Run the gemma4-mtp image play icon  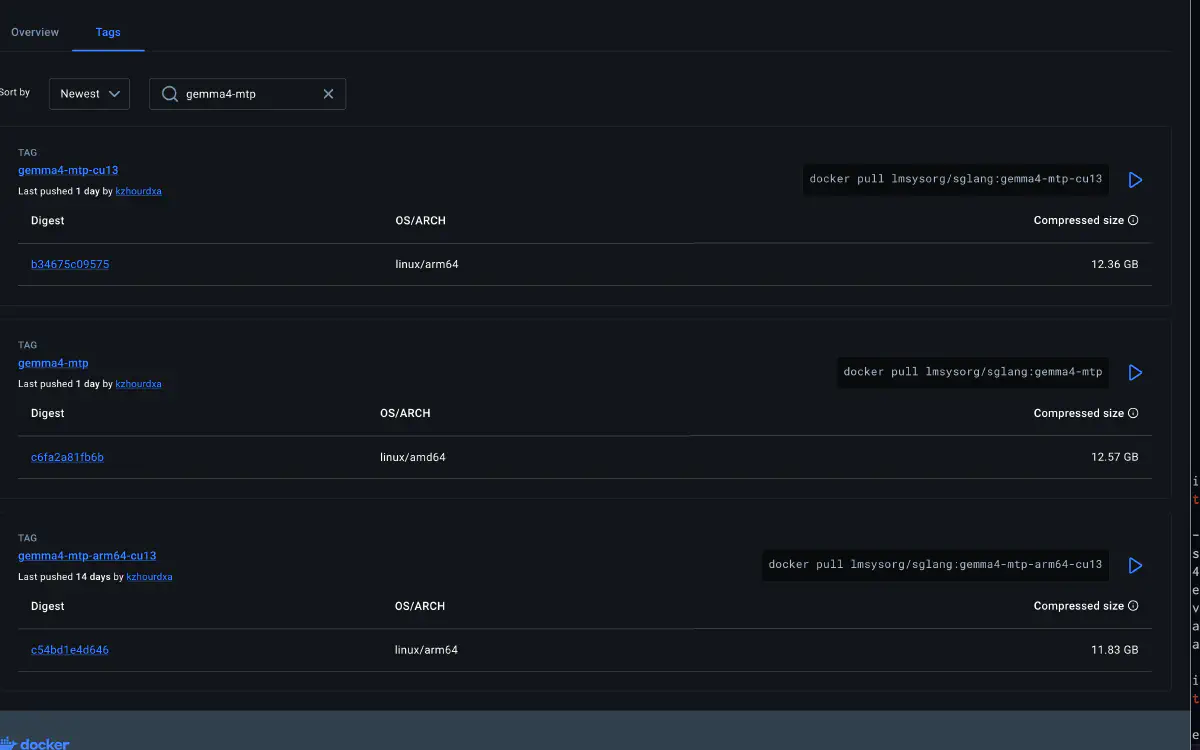1135,372
